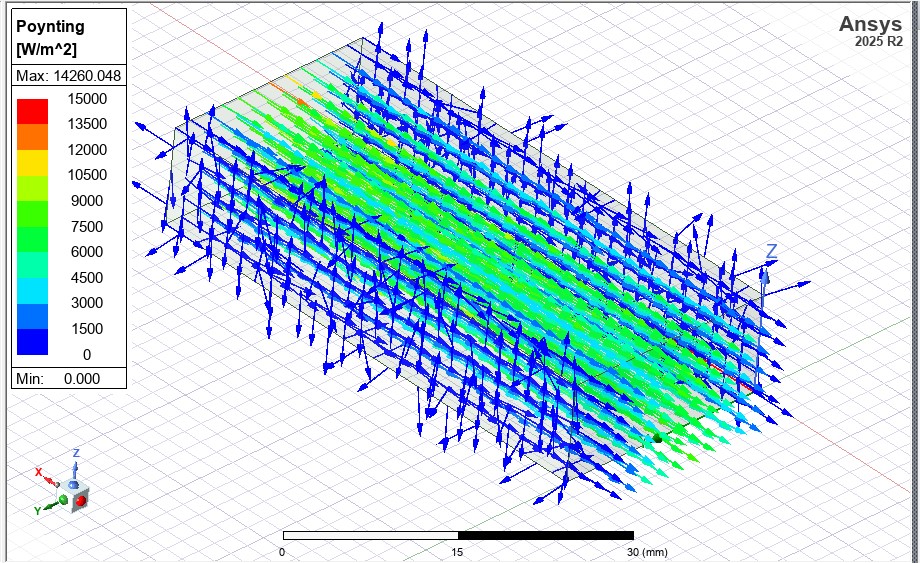Click the black segment of the scale bar
Screen dimensions: 920x563
point(545,536)
